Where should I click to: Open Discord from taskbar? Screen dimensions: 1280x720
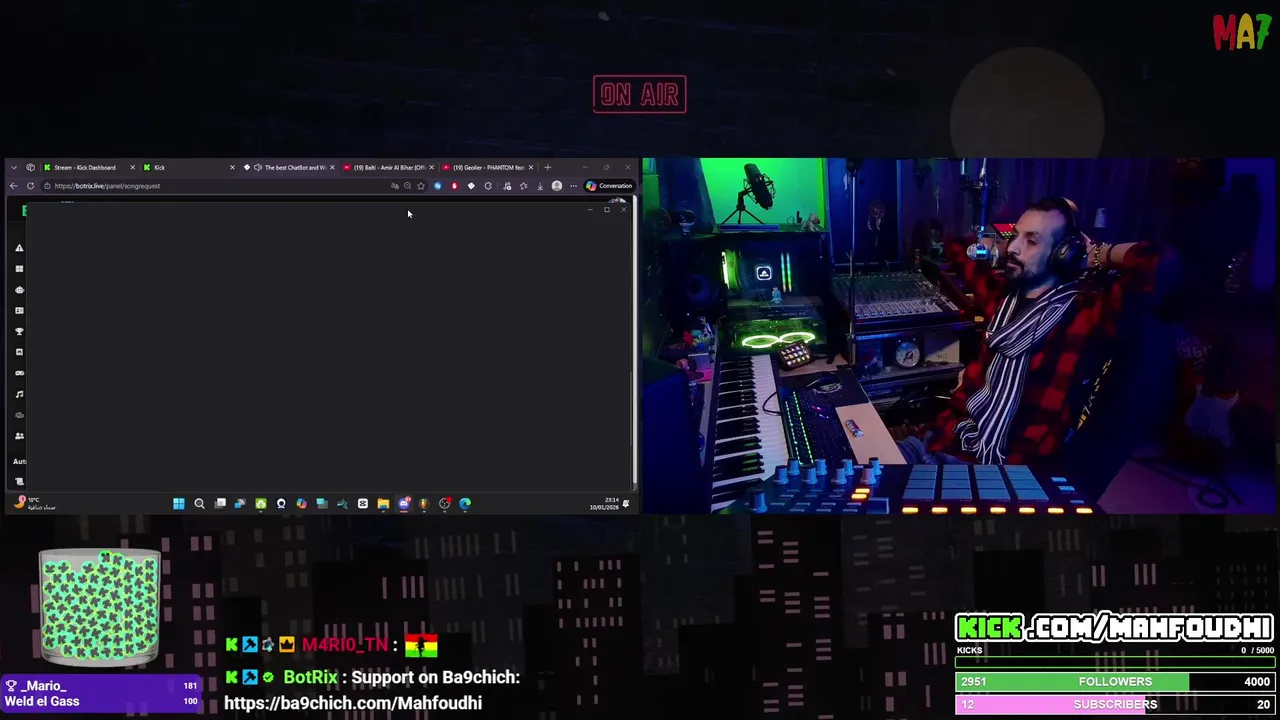pyautogui.click(x=404, y=504)
